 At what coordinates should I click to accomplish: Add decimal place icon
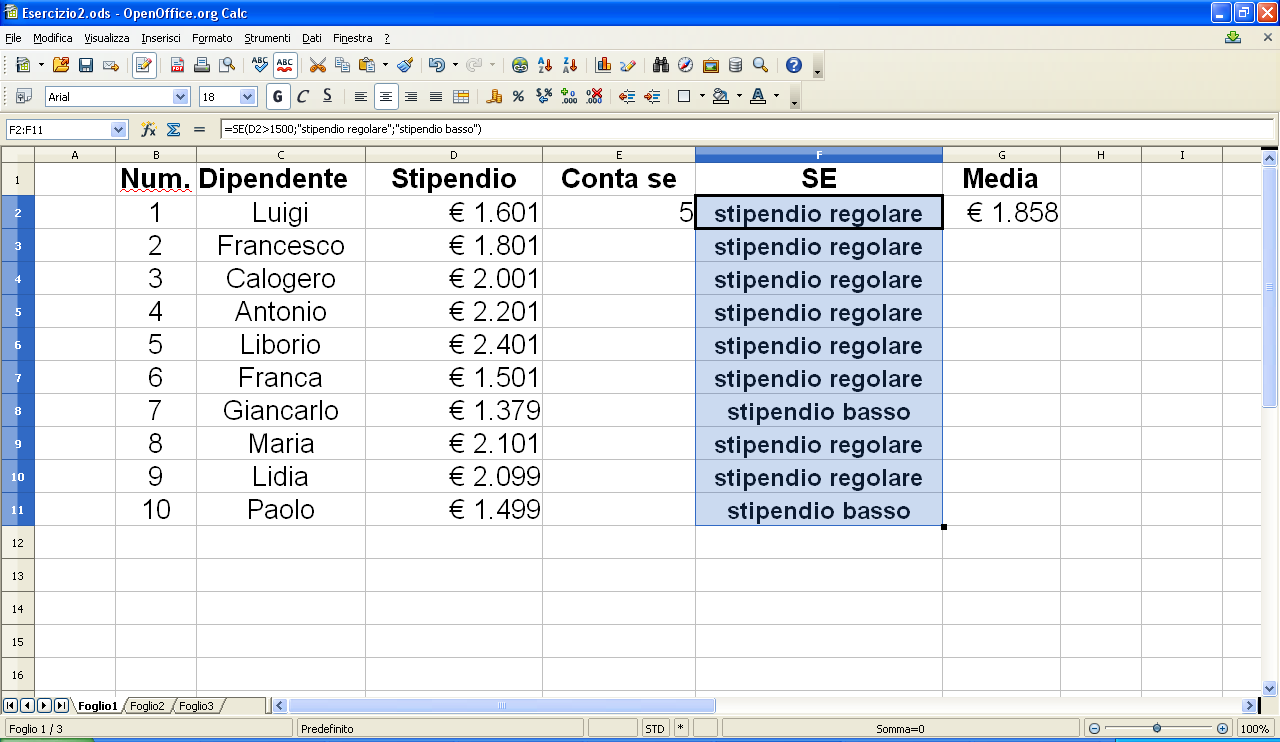[x=569, y=96]
